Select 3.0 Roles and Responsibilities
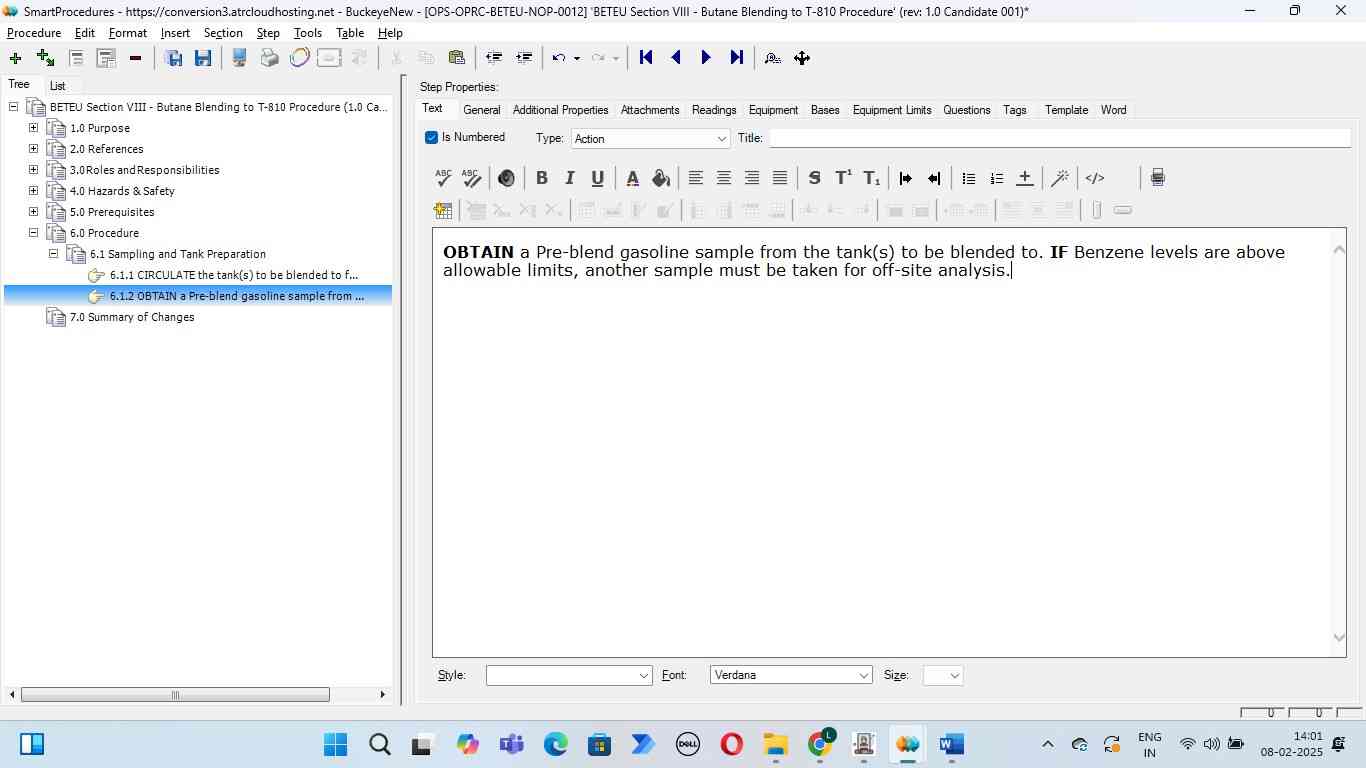 [x=145, y=170]
